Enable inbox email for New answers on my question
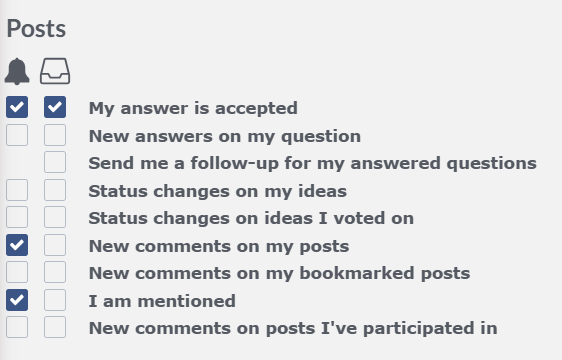562x360 pixels. (x=55, y=135)
